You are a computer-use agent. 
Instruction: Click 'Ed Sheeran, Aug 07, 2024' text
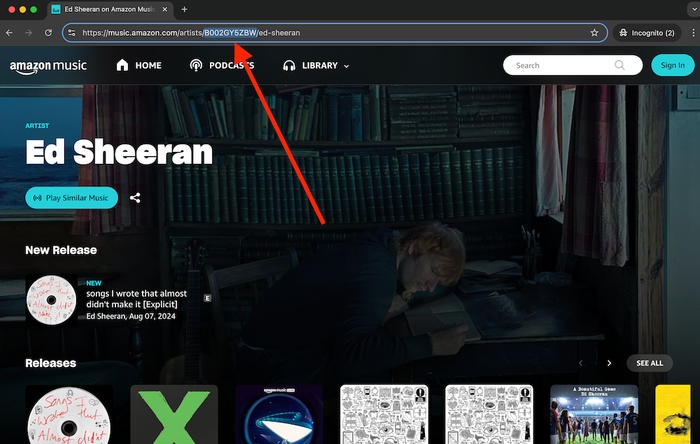click(x=131, y=316)
